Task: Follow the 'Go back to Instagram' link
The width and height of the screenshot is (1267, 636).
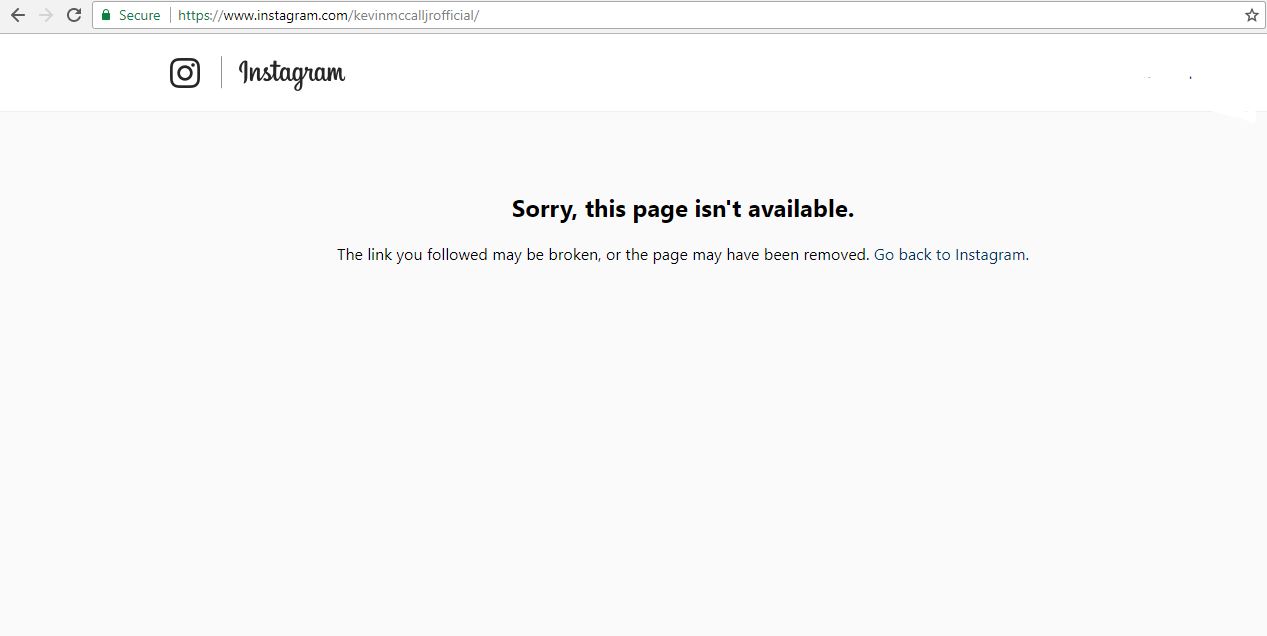Action: tap(950, 254)
